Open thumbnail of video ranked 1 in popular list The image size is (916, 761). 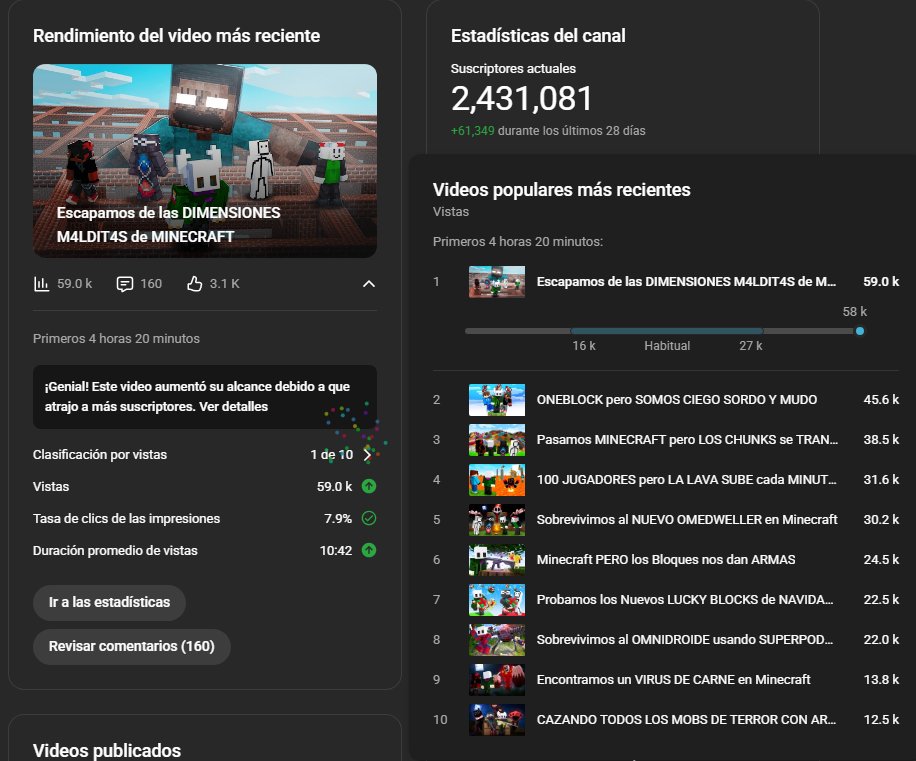tap(497, 282)
